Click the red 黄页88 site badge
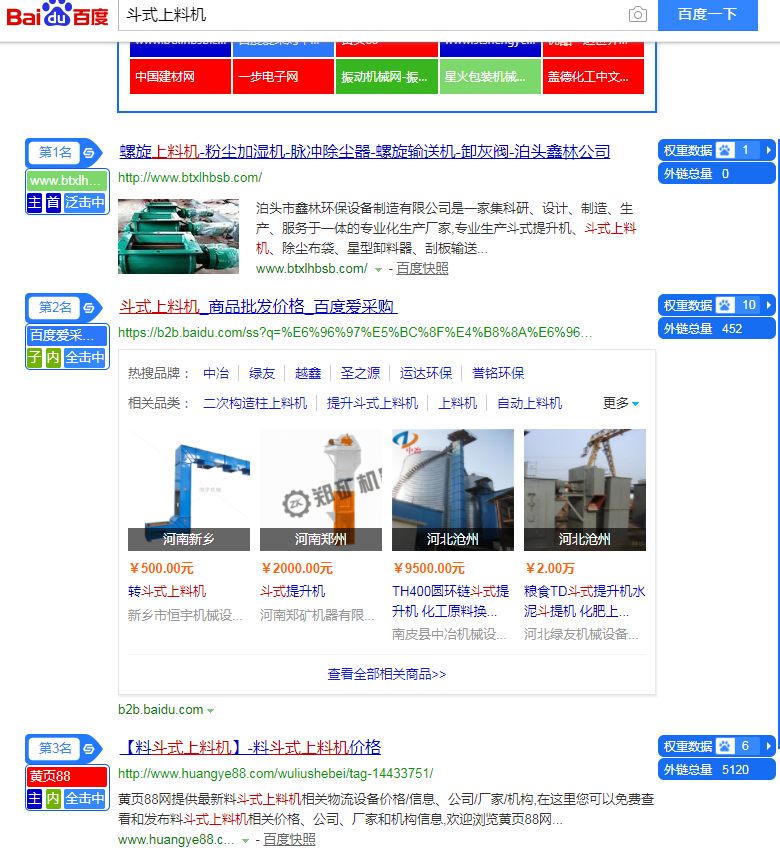The image size is (780, 861). [x=67, y=776]
